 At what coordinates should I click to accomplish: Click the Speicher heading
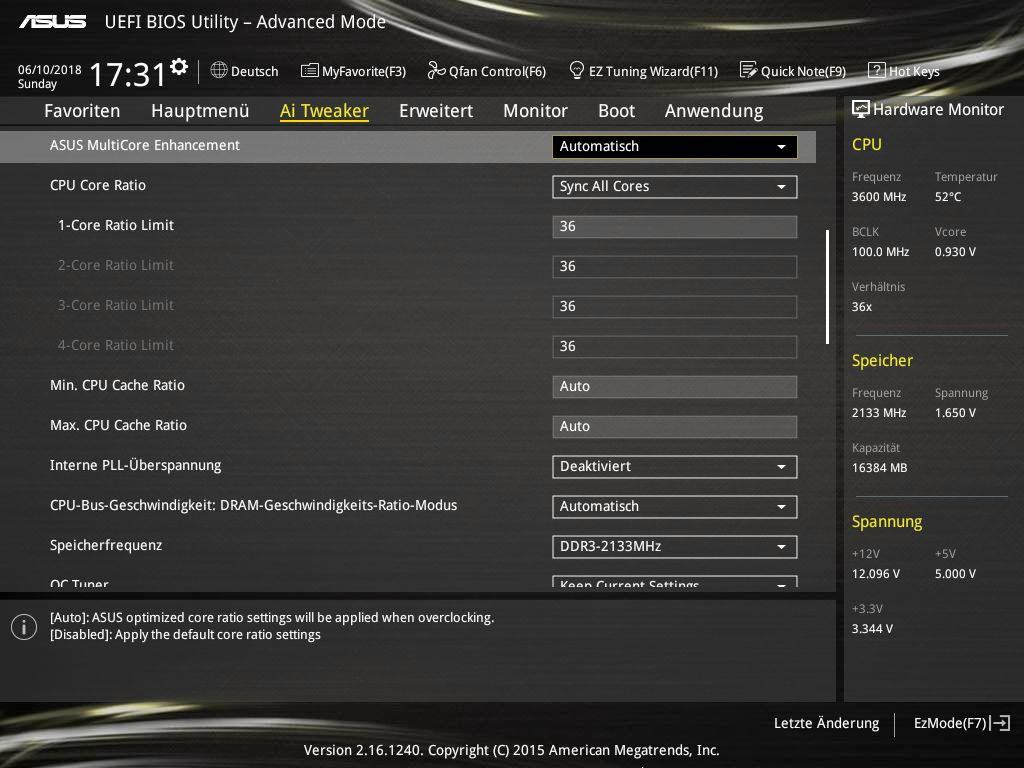(882, 360)
